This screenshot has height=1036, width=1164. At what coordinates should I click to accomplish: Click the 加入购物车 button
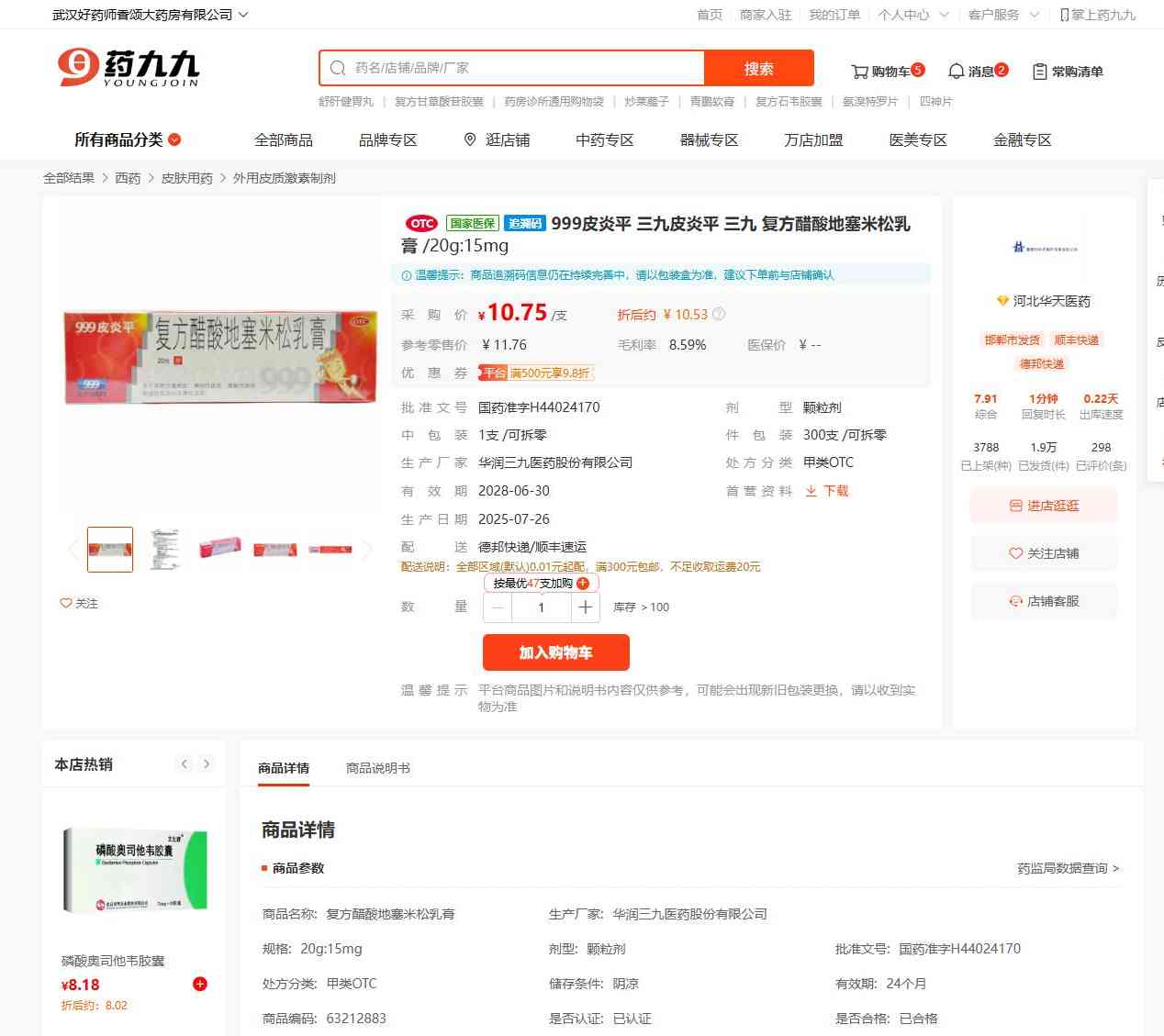[556, 652]
